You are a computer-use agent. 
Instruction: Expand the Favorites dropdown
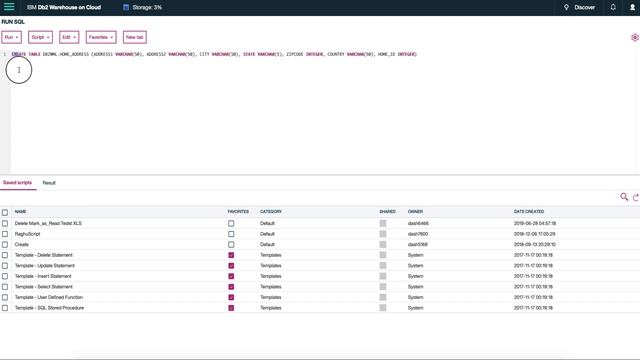tap(101, 37)
